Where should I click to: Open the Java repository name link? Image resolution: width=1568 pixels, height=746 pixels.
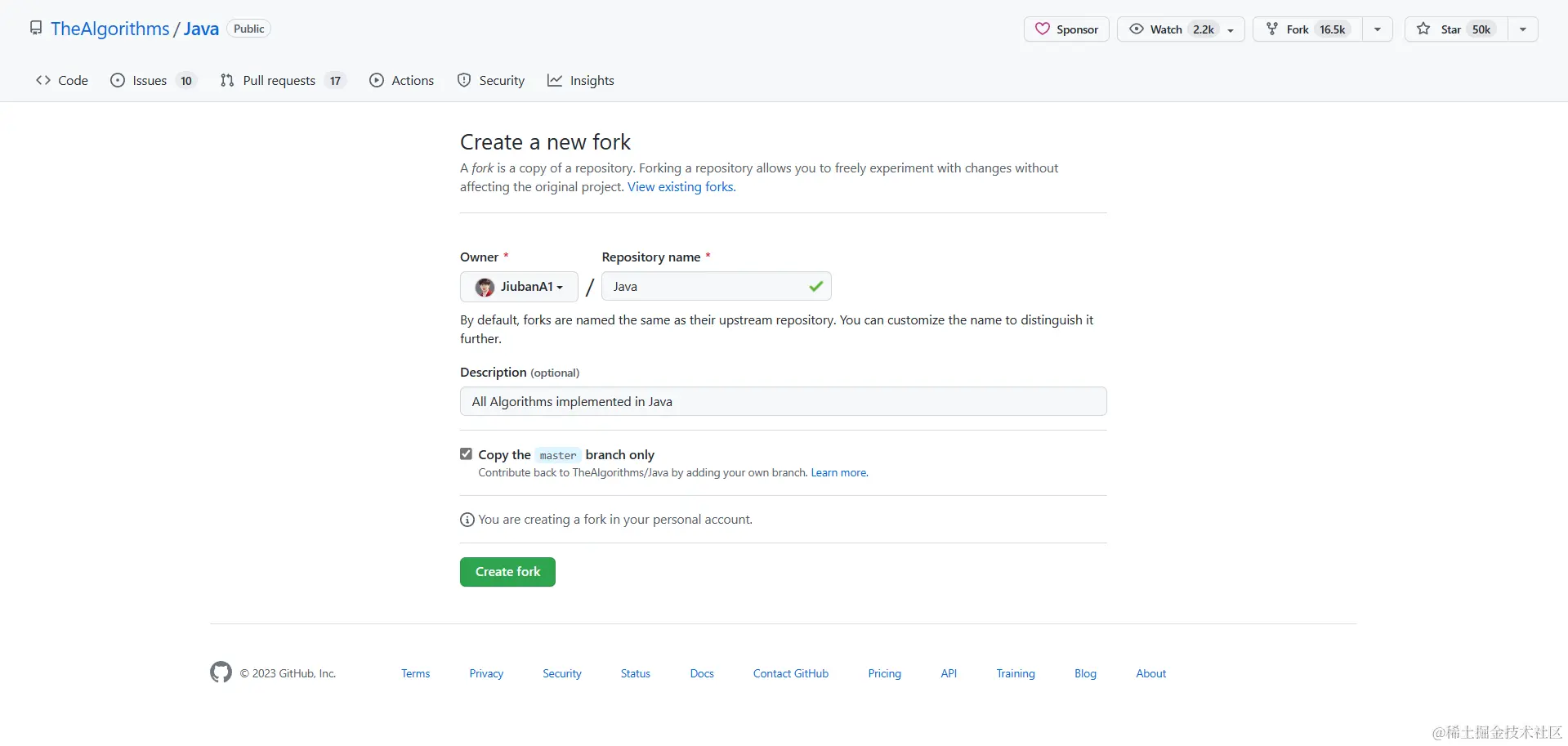[x=201, y=29]
